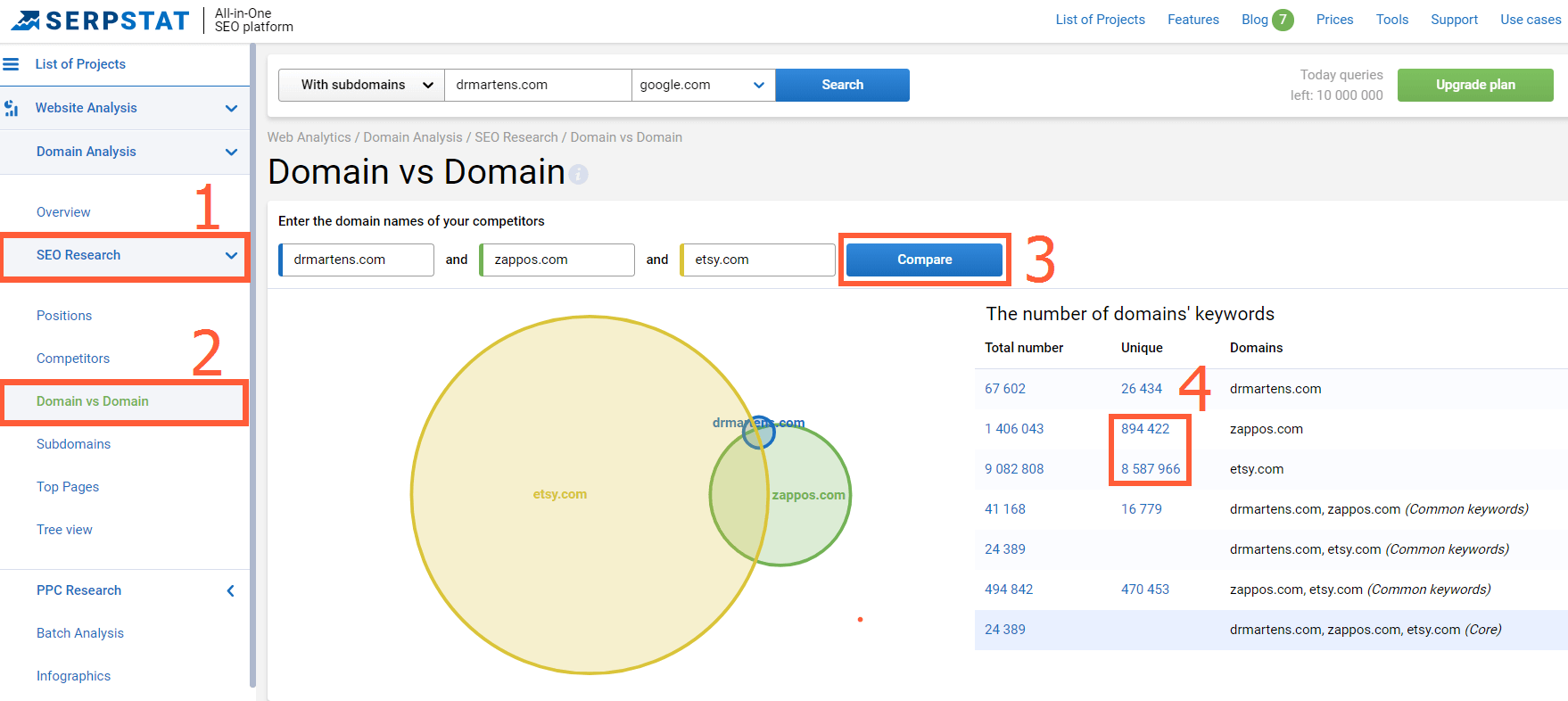Collapse the SEO Research chevron
Viewport: 1568px width, 701px height.
232,255
